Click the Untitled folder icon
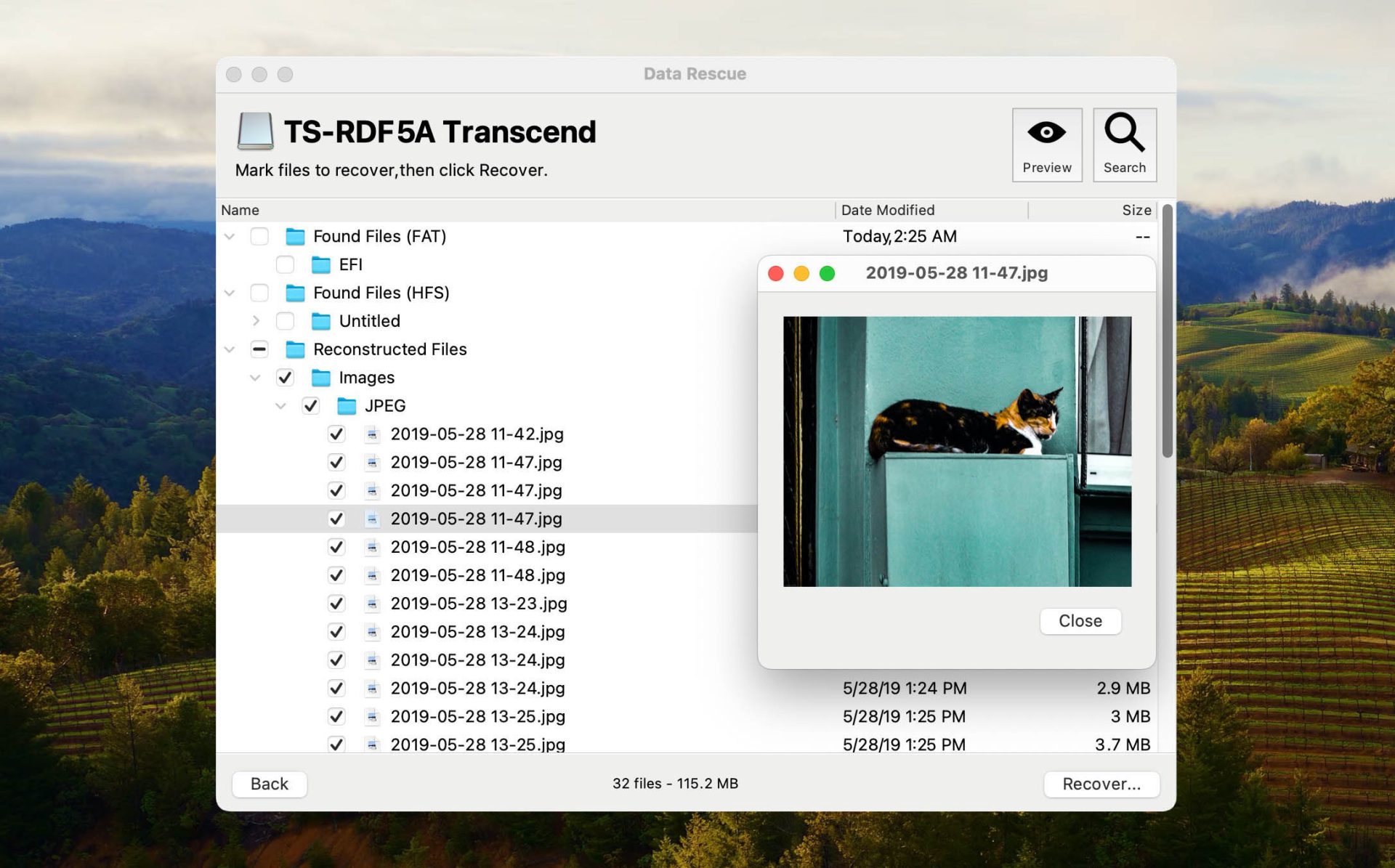 click(320, 321)
